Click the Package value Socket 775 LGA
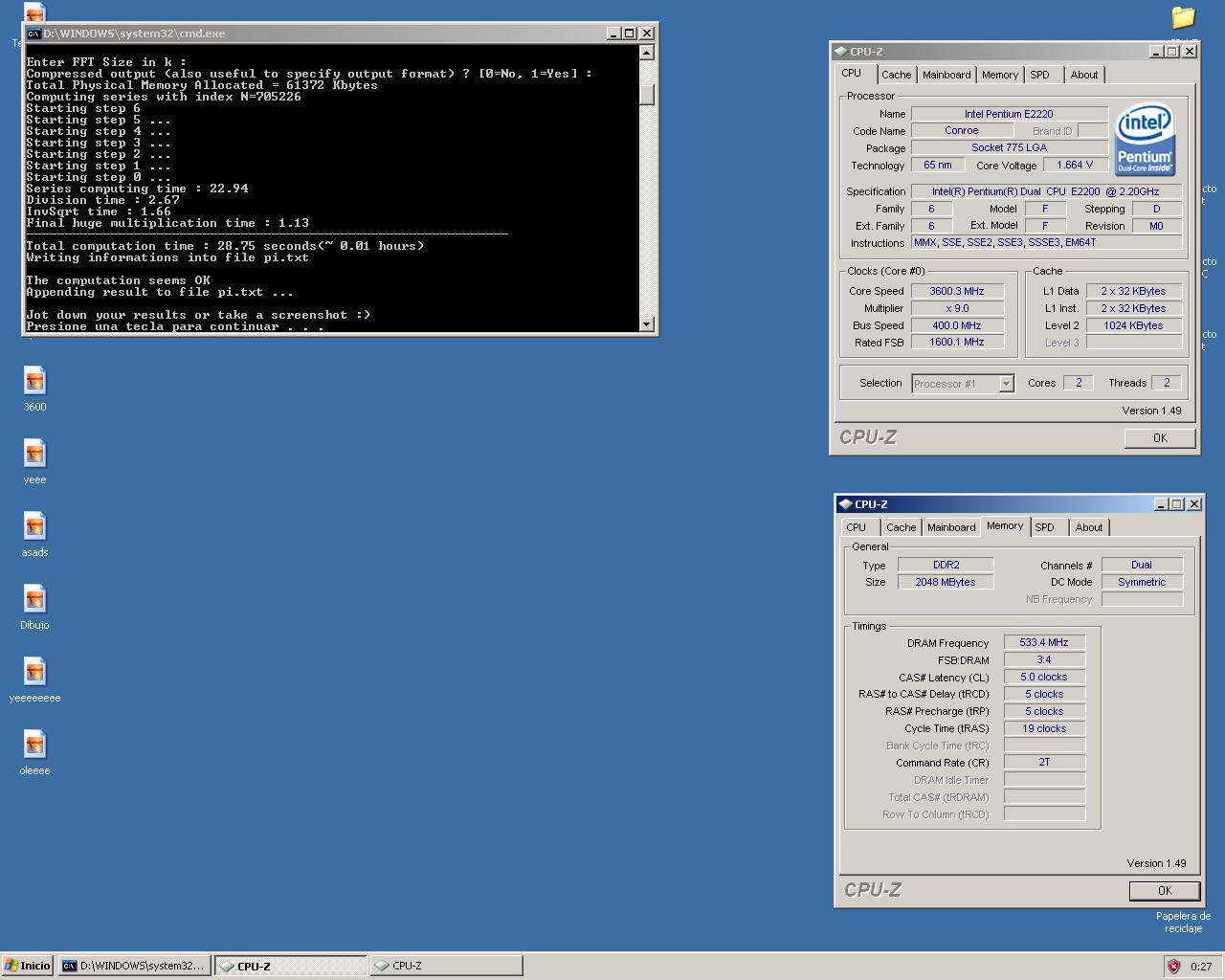1225x980 pixels. pos(1009,147)
